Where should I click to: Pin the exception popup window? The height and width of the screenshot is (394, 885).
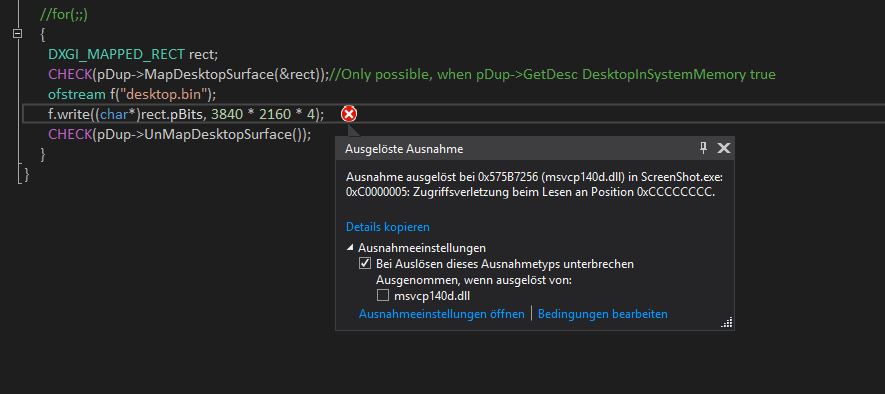[703, 148]
